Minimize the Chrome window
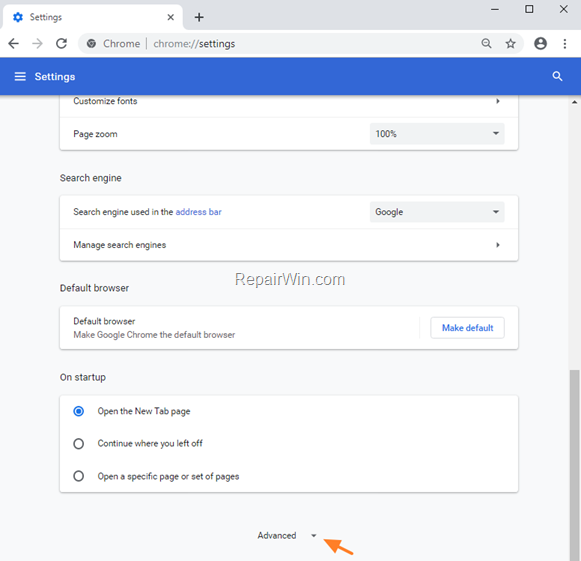This screenshot has width=581, height=561. point(495,10)
